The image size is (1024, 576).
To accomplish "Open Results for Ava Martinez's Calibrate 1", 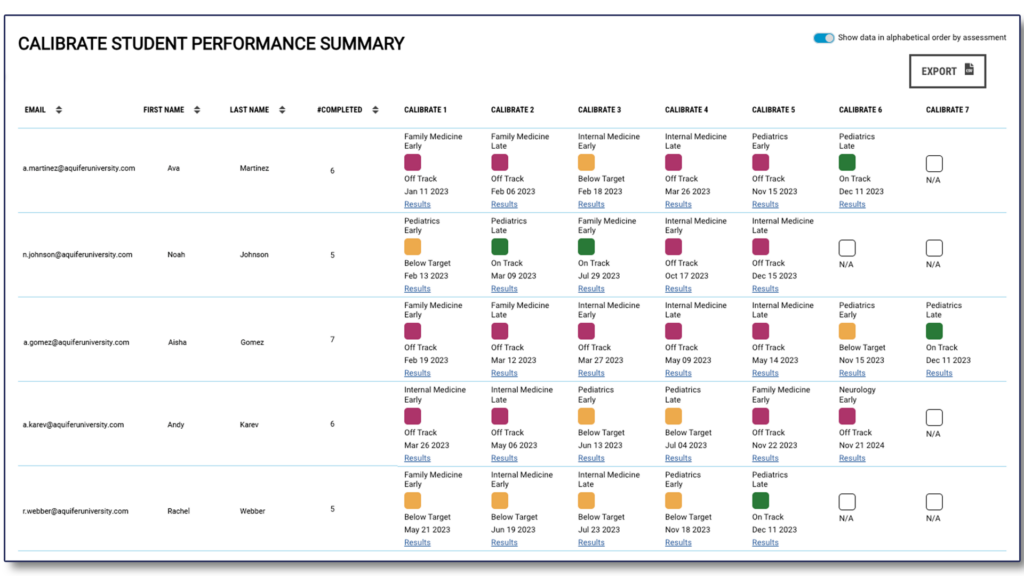I will tap(417, 205).
